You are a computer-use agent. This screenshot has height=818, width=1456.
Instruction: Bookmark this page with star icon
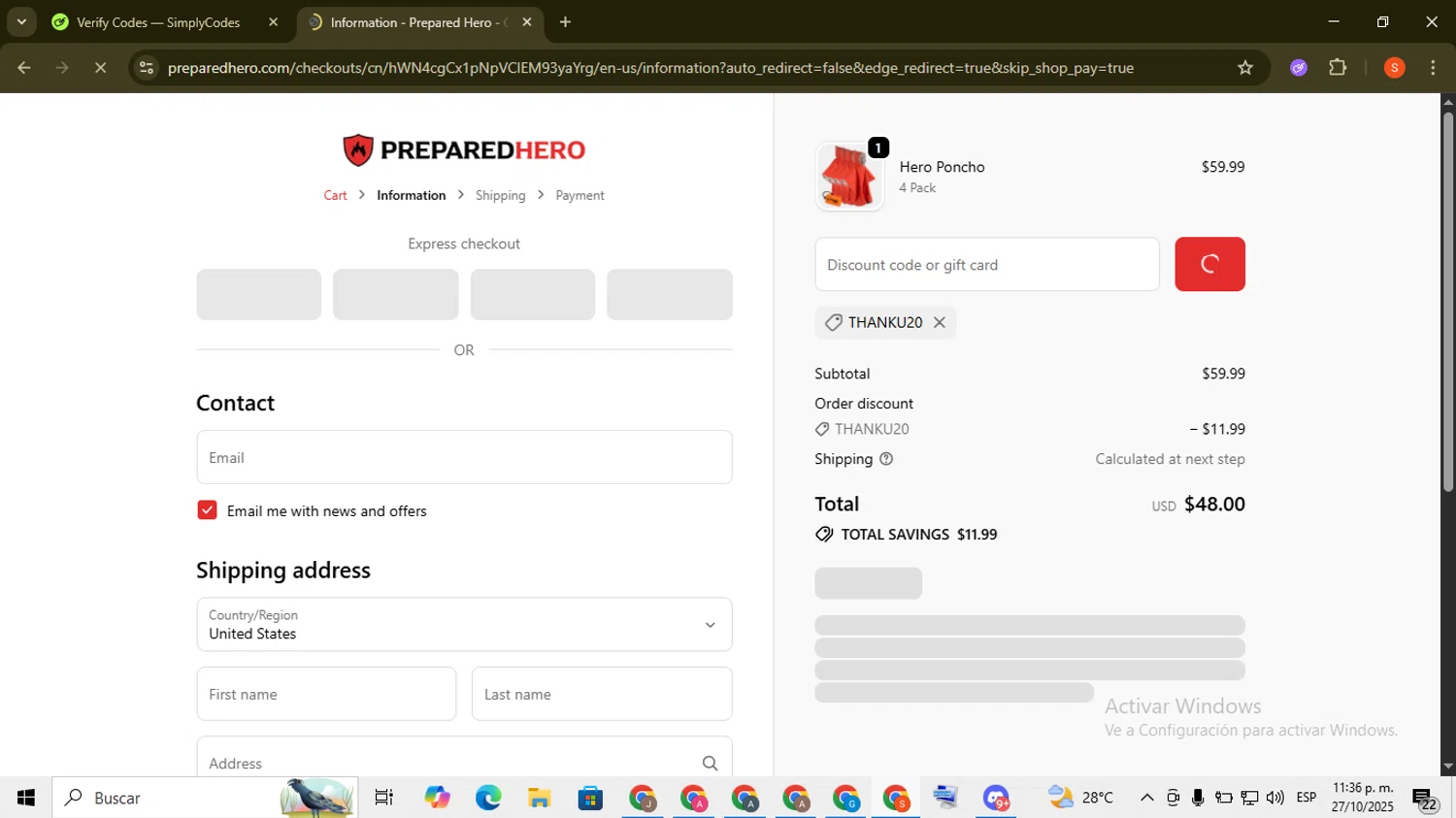click(x=1245, y=68)
